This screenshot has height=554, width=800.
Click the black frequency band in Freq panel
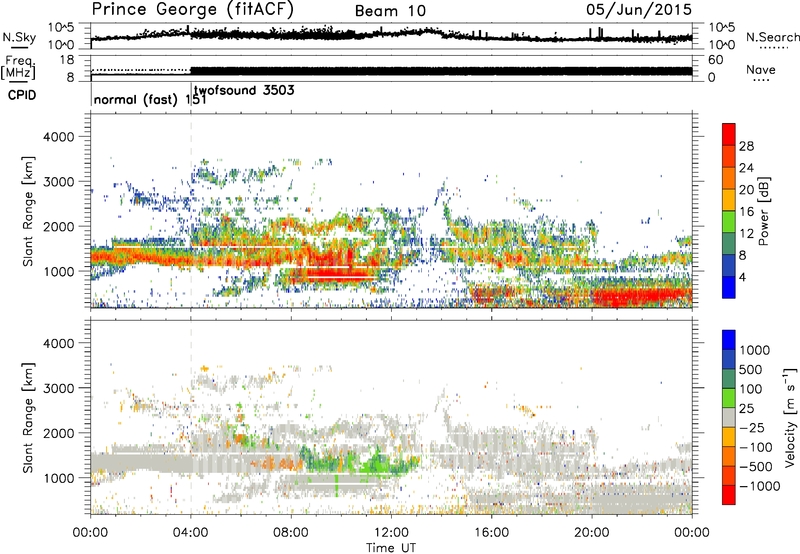(x=441, y=71)
